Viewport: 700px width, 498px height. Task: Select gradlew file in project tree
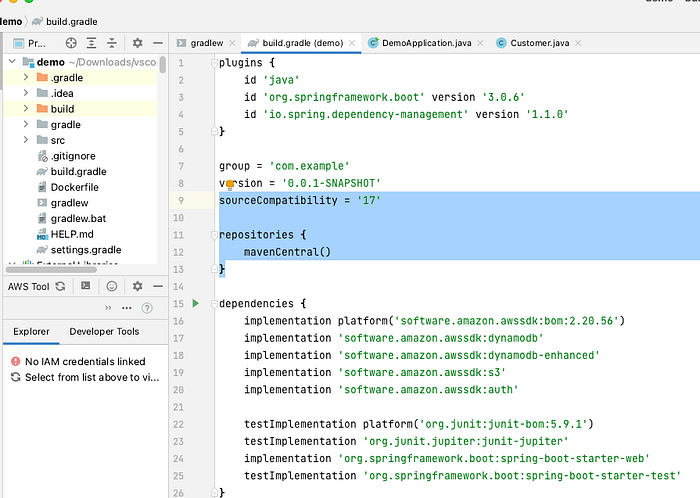63,203
